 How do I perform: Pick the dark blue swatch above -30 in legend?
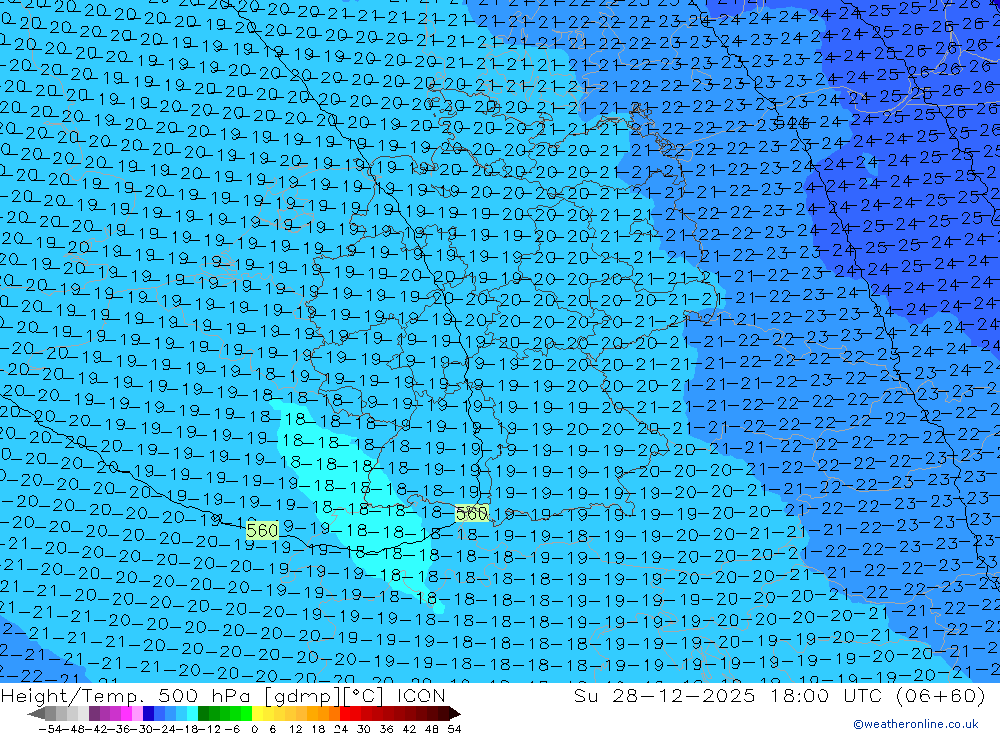point(148,714)
